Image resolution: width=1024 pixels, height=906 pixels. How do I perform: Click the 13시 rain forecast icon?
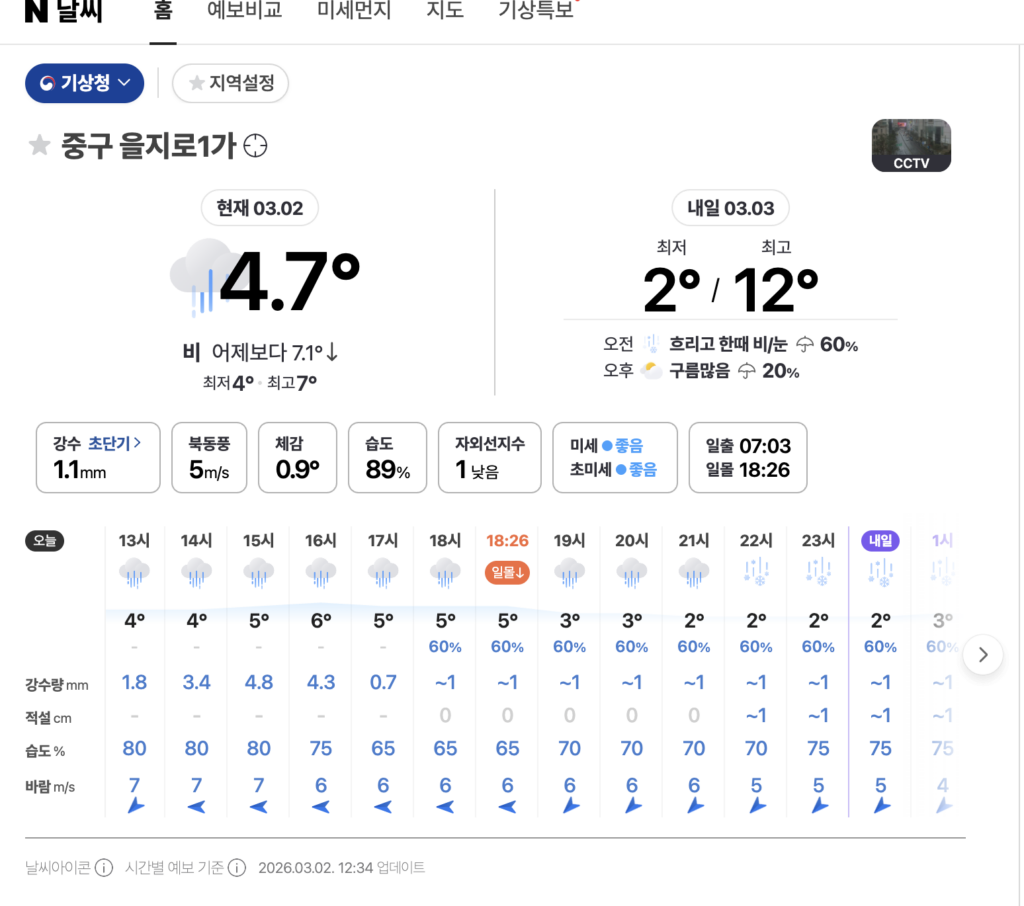point(134,573)
